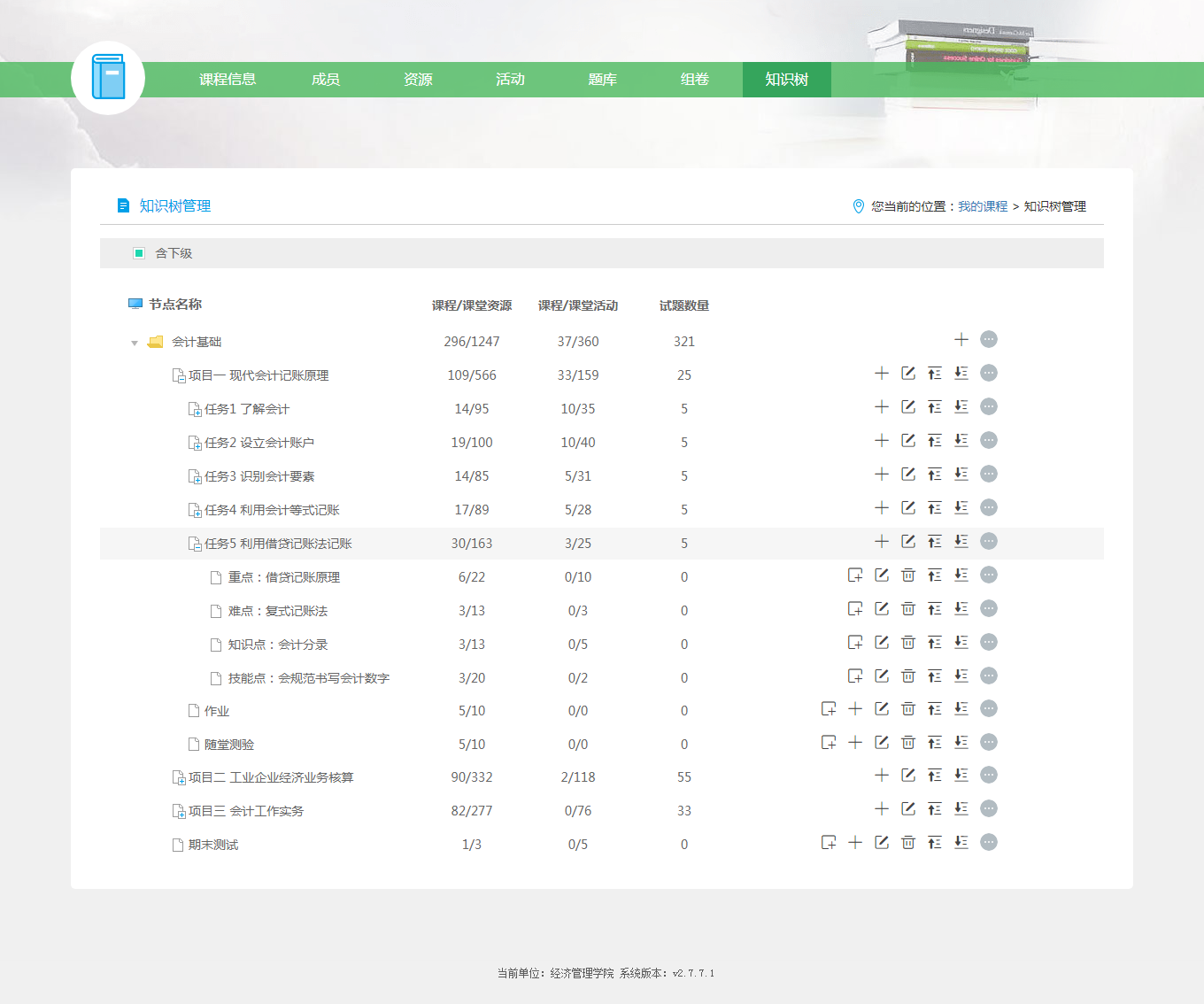This screenshot has height=1004, width=1204.
Task: Open more options for 任务4 利用会计等式记账
Action: pyautogui.click(x=989, y=507)
